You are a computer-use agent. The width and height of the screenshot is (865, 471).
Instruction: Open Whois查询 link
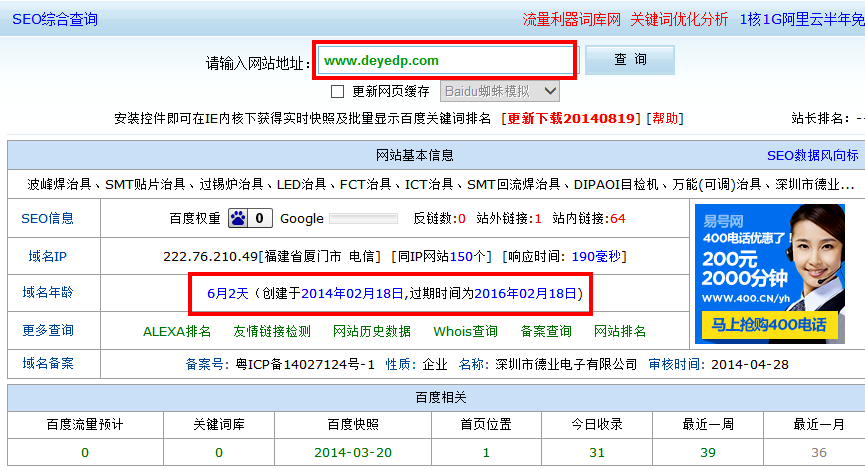[466, 331]
